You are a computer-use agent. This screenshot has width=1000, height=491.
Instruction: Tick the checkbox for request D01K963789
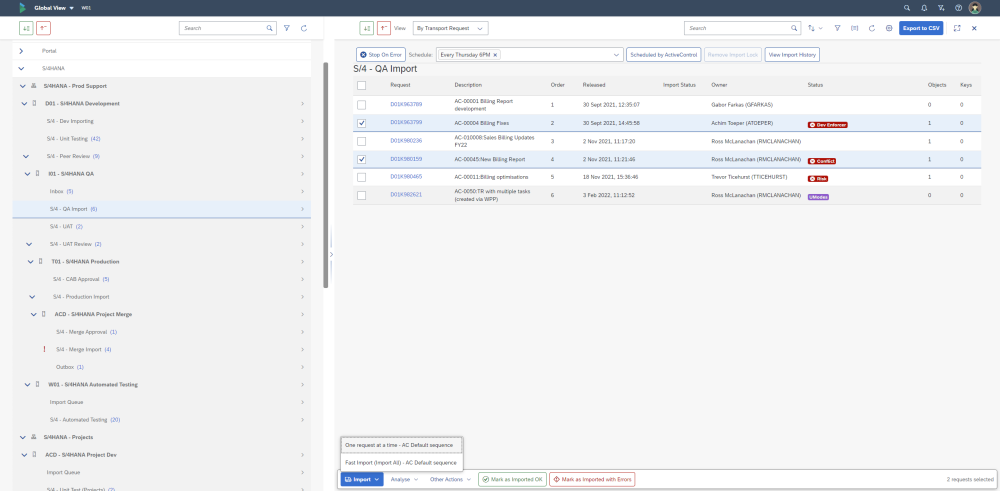pyautogui.click(x=361, y=104)
